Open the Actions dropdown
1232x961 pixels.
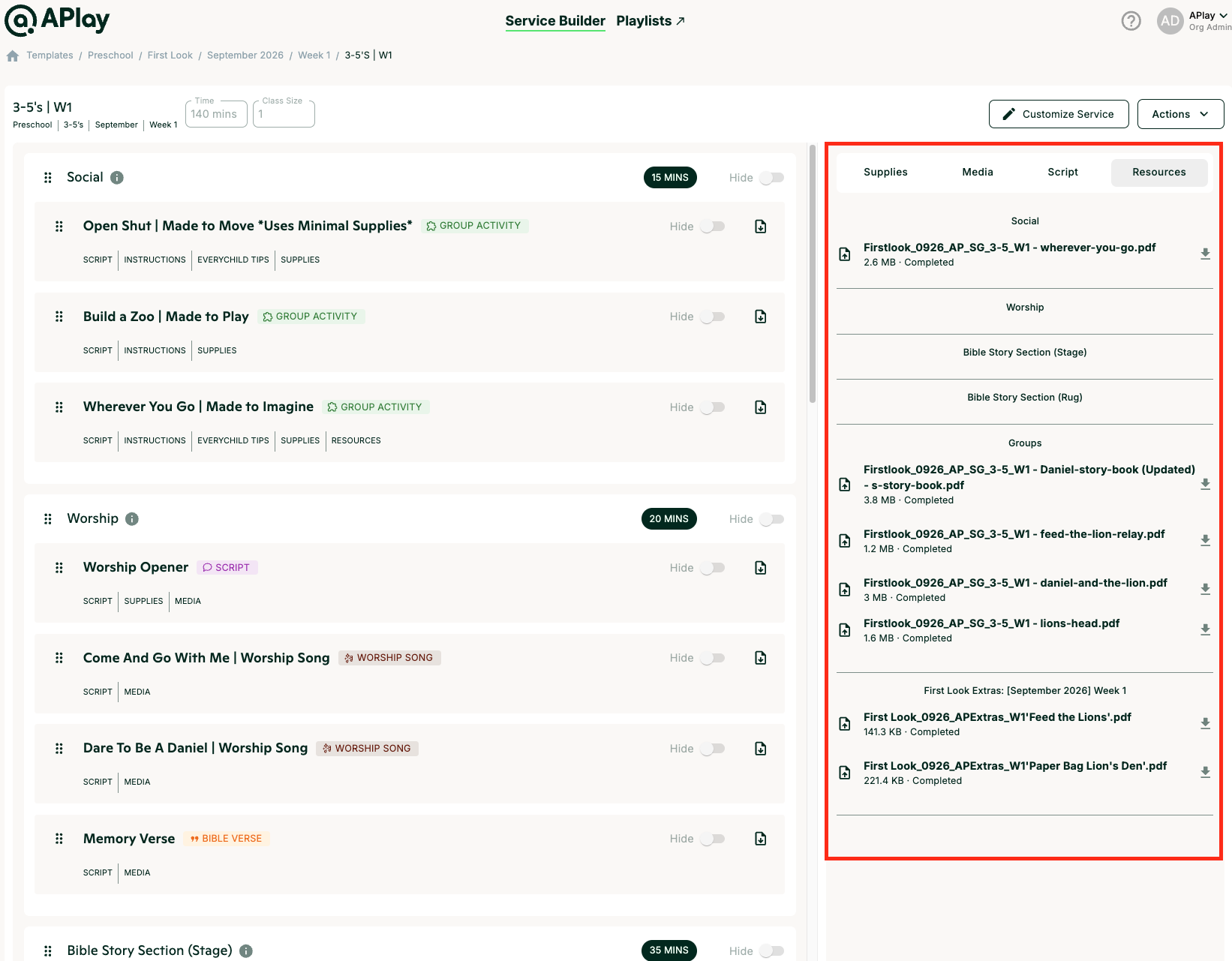[x=1180, y=114]
